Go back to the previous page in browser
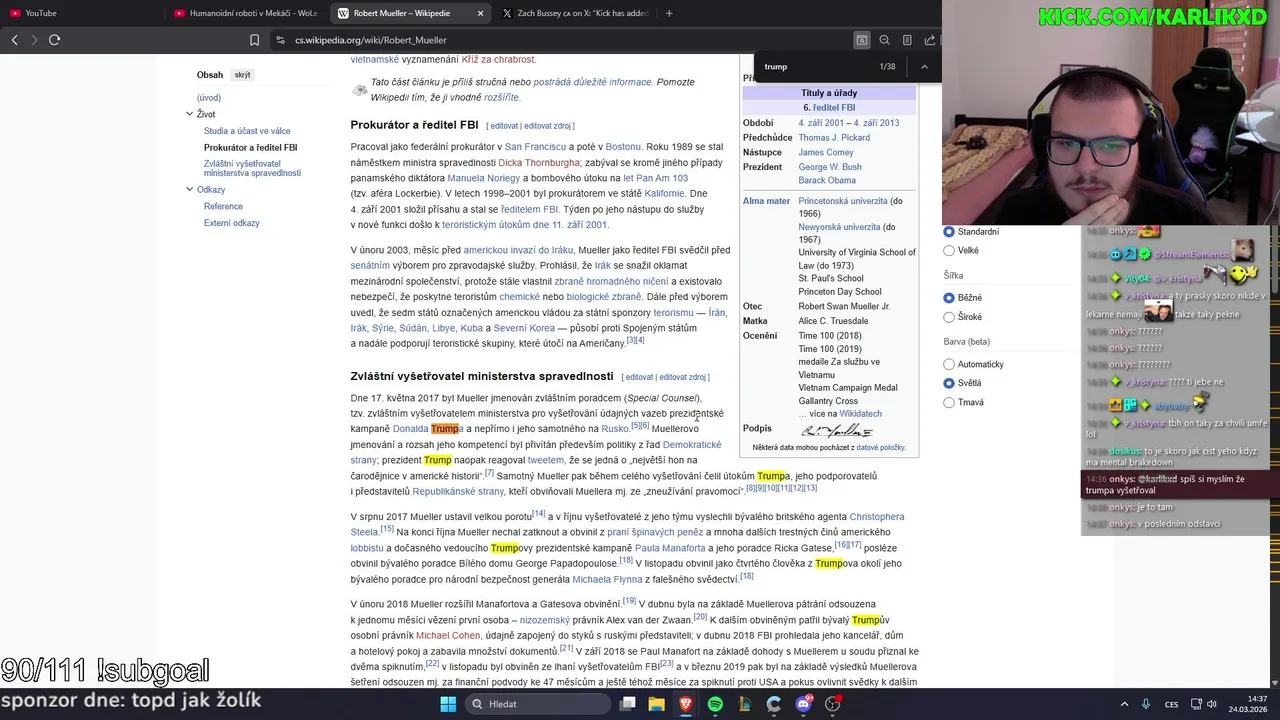 click(14, 40)
